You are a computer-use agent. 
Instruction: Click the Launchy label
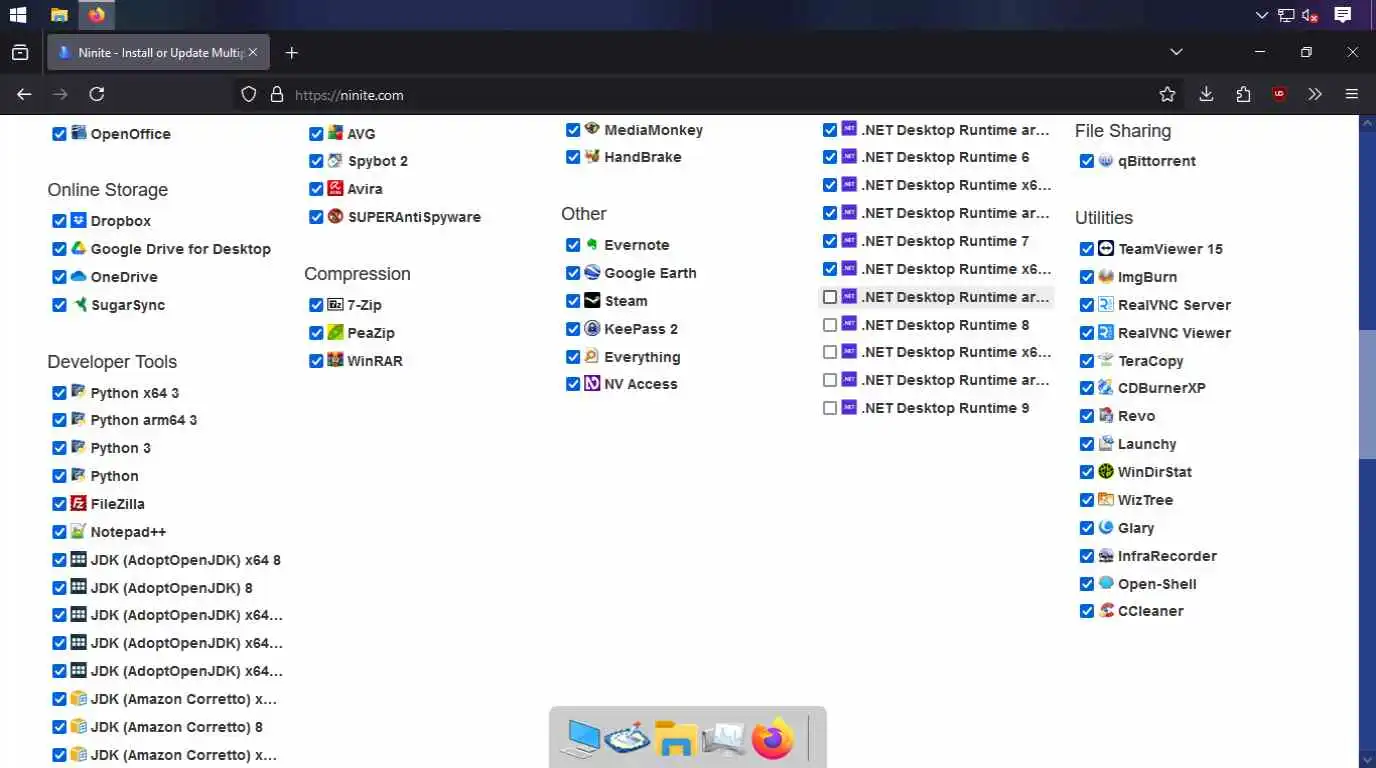point(1147,444)
